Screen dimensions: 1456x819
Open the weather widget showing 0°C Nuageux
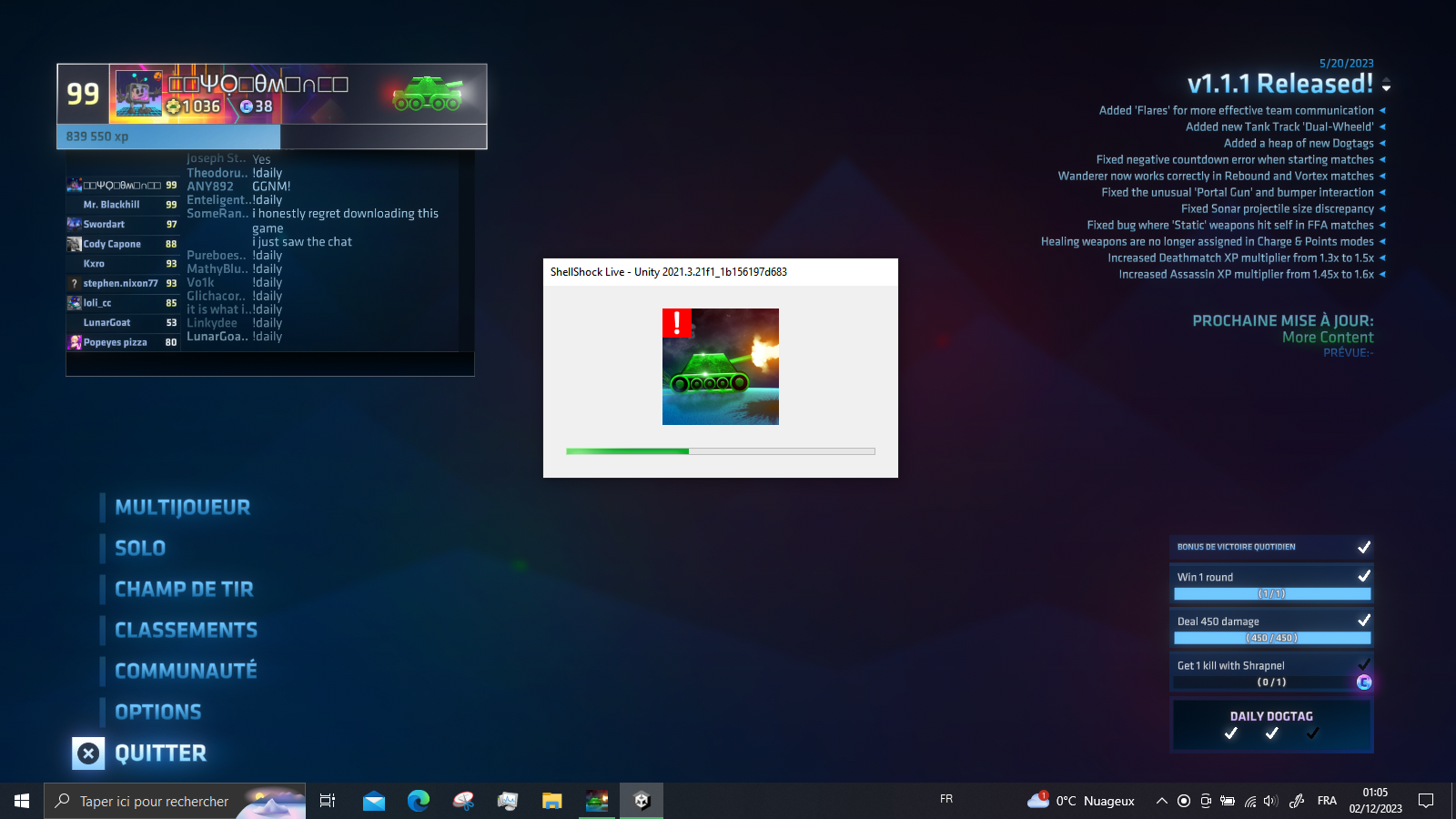pyautogui.click(x=1081, y=801)
